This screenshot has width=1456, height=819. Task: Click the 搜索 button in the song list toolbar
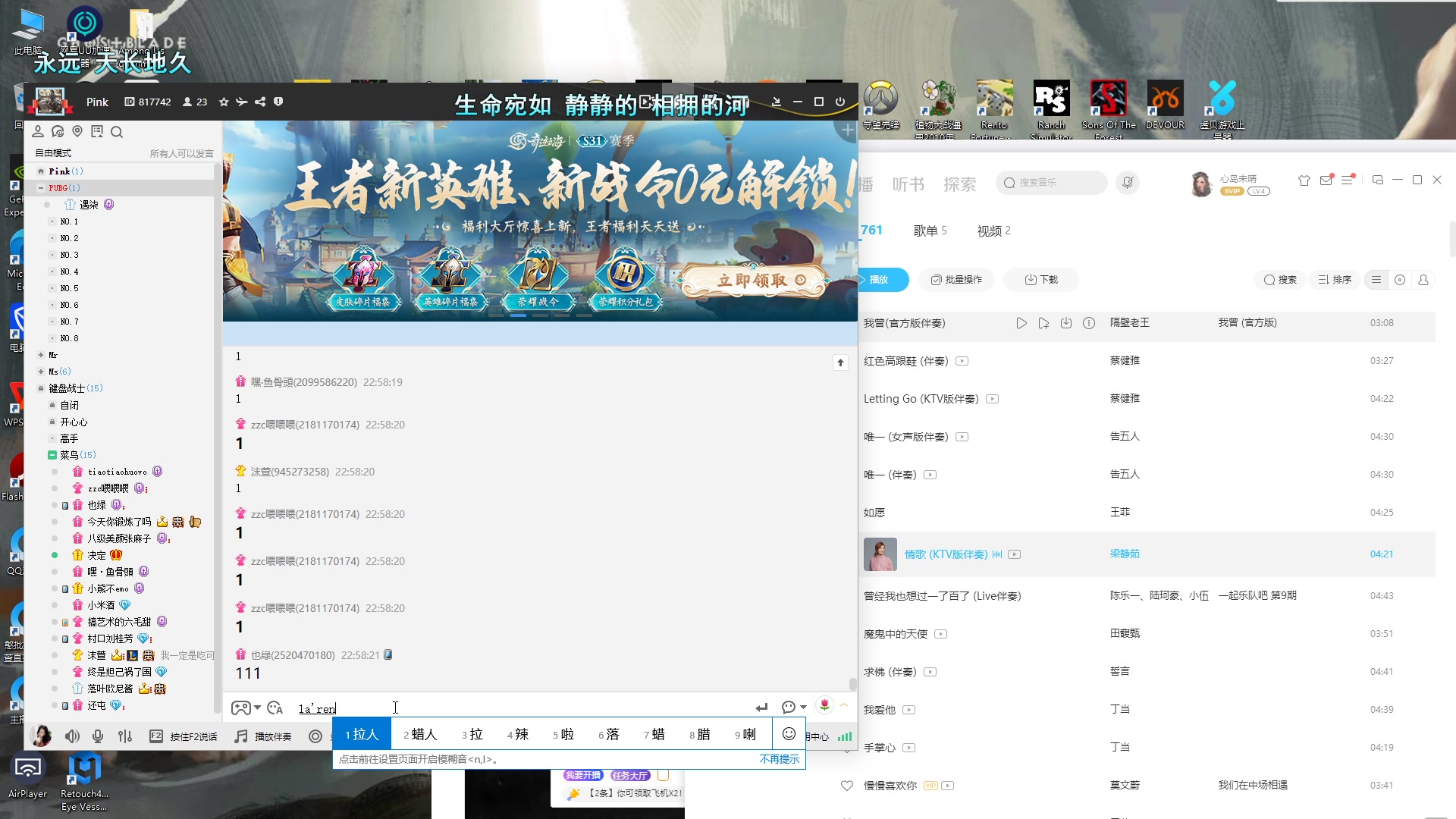pyautogui.click(x=1280, y=280)
